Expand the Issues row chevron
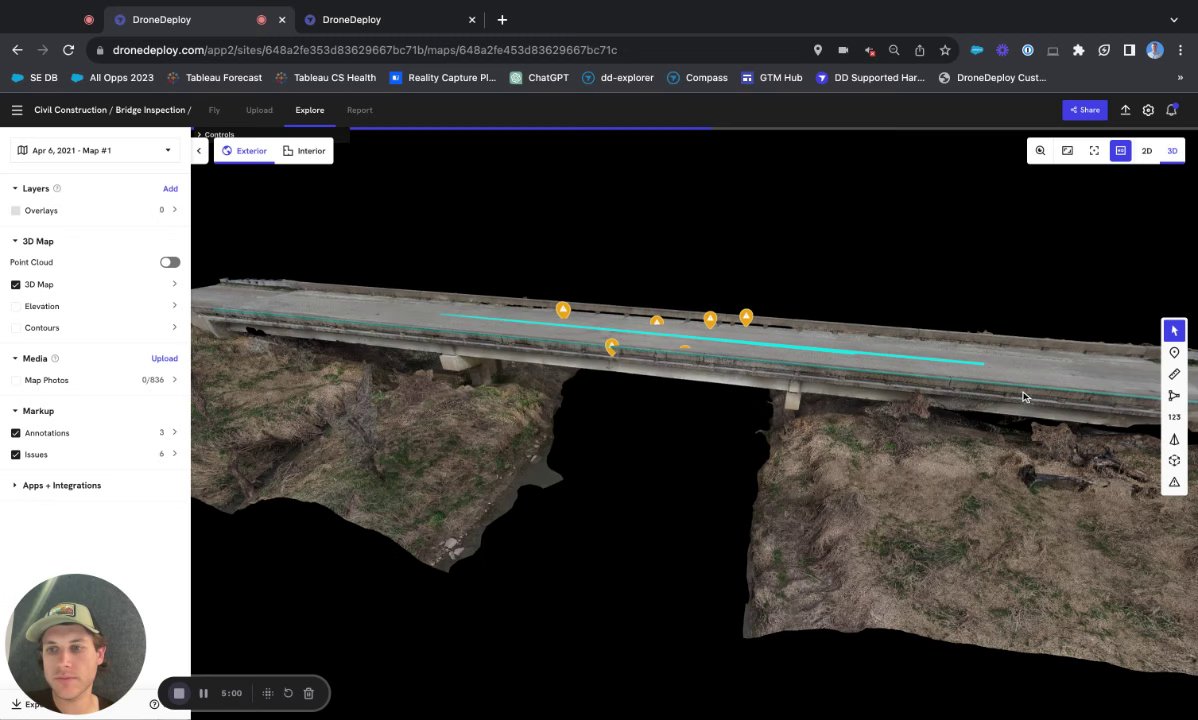The image size is (1198, 720). pos(175,453)
